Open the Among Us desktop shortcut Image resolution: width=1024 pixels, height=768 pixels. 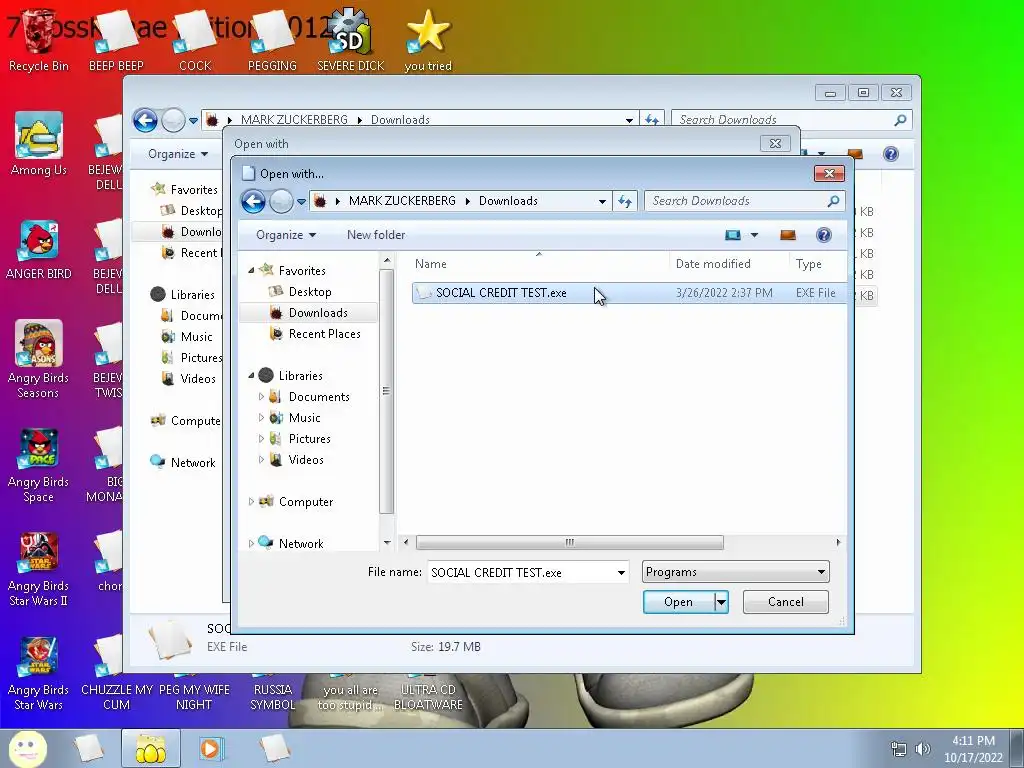[x=39, y=144]
